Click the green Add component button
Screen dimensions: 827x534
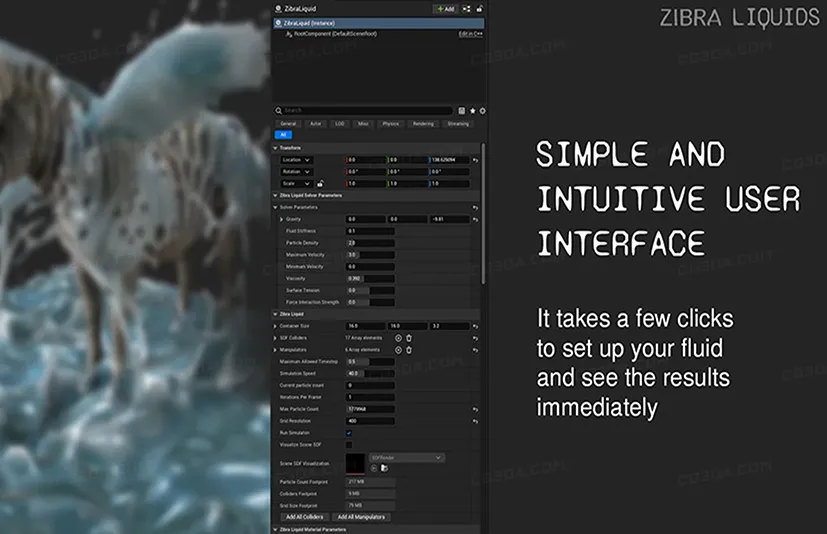pos(445,9)
